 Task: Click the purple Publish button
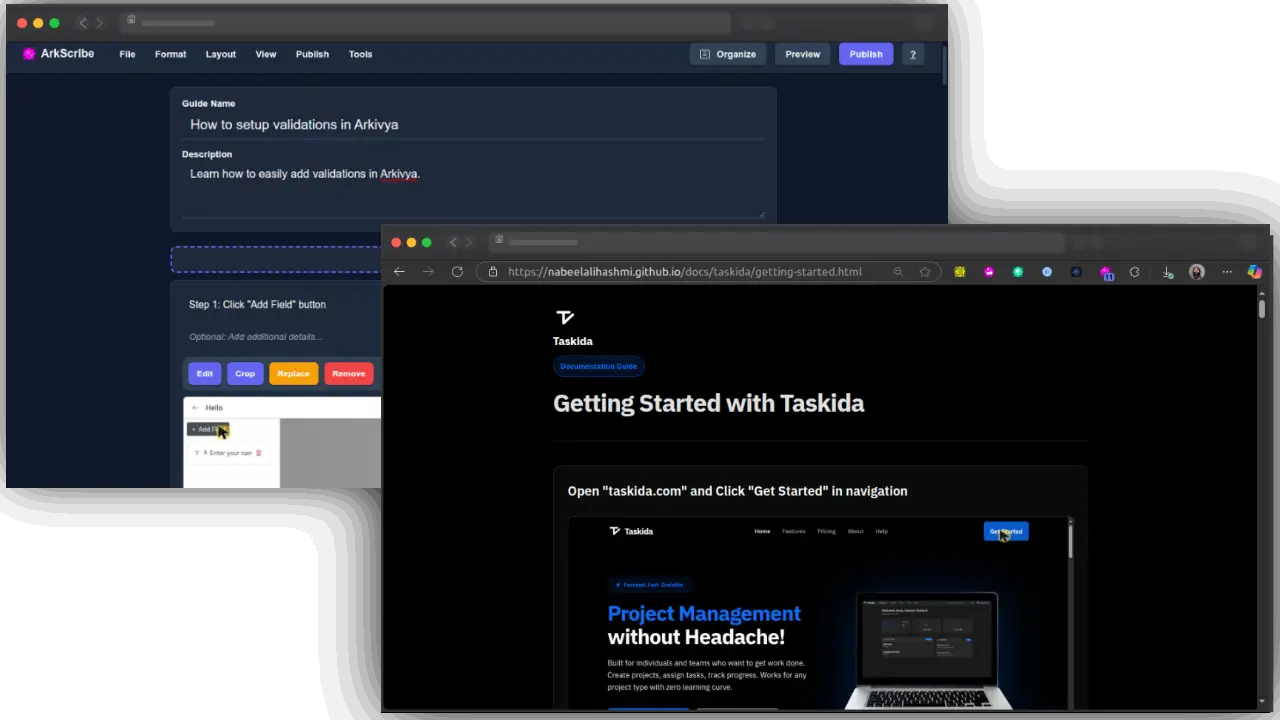[x=866, y=54]
